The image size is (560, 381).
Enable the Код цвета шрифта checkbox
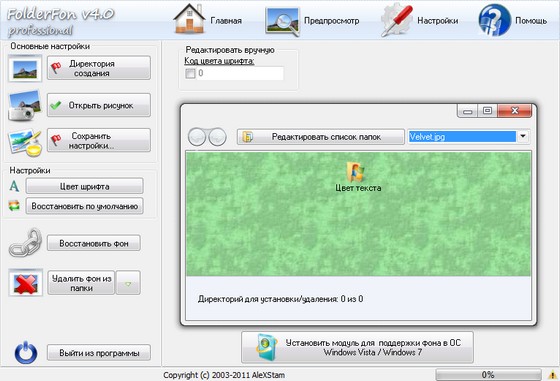click(x=190, y=74)
